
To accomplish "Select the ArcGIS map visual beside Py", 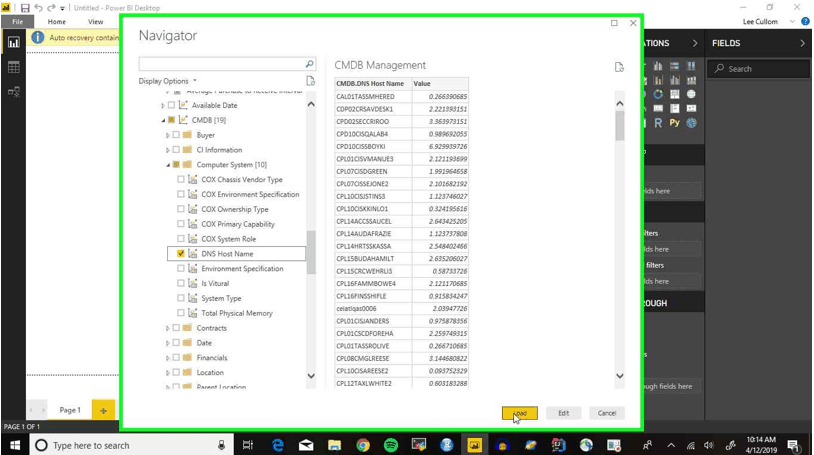I will click(x=691, y=123).
